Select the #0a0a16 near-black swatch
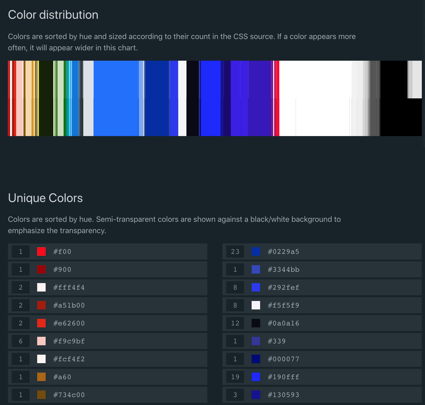This screenshot has height=405, width=425. coord(256,323)
